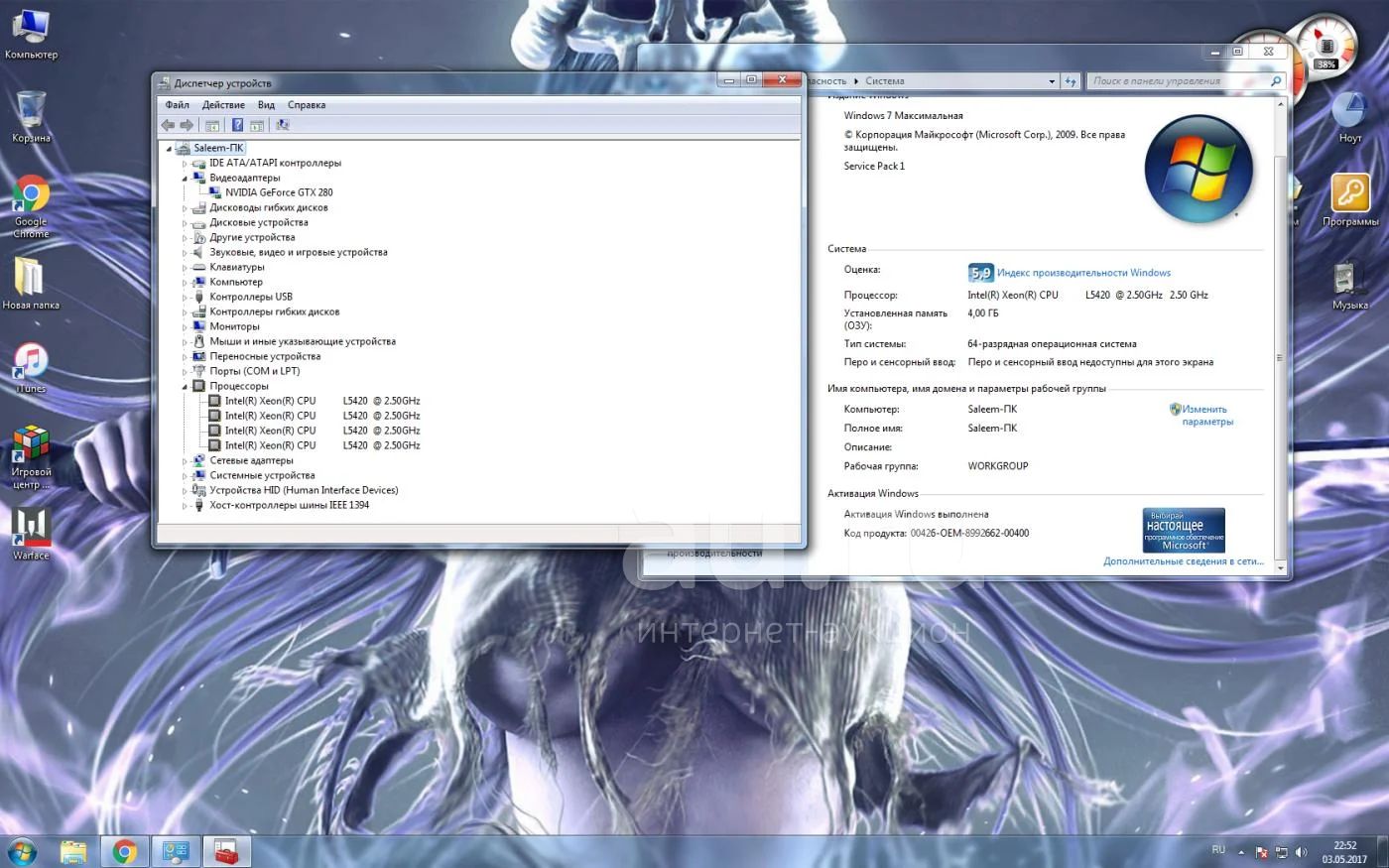This screenshot has height=868, width=1389.
Task: Click the Windows Start button
Action: 22,851
